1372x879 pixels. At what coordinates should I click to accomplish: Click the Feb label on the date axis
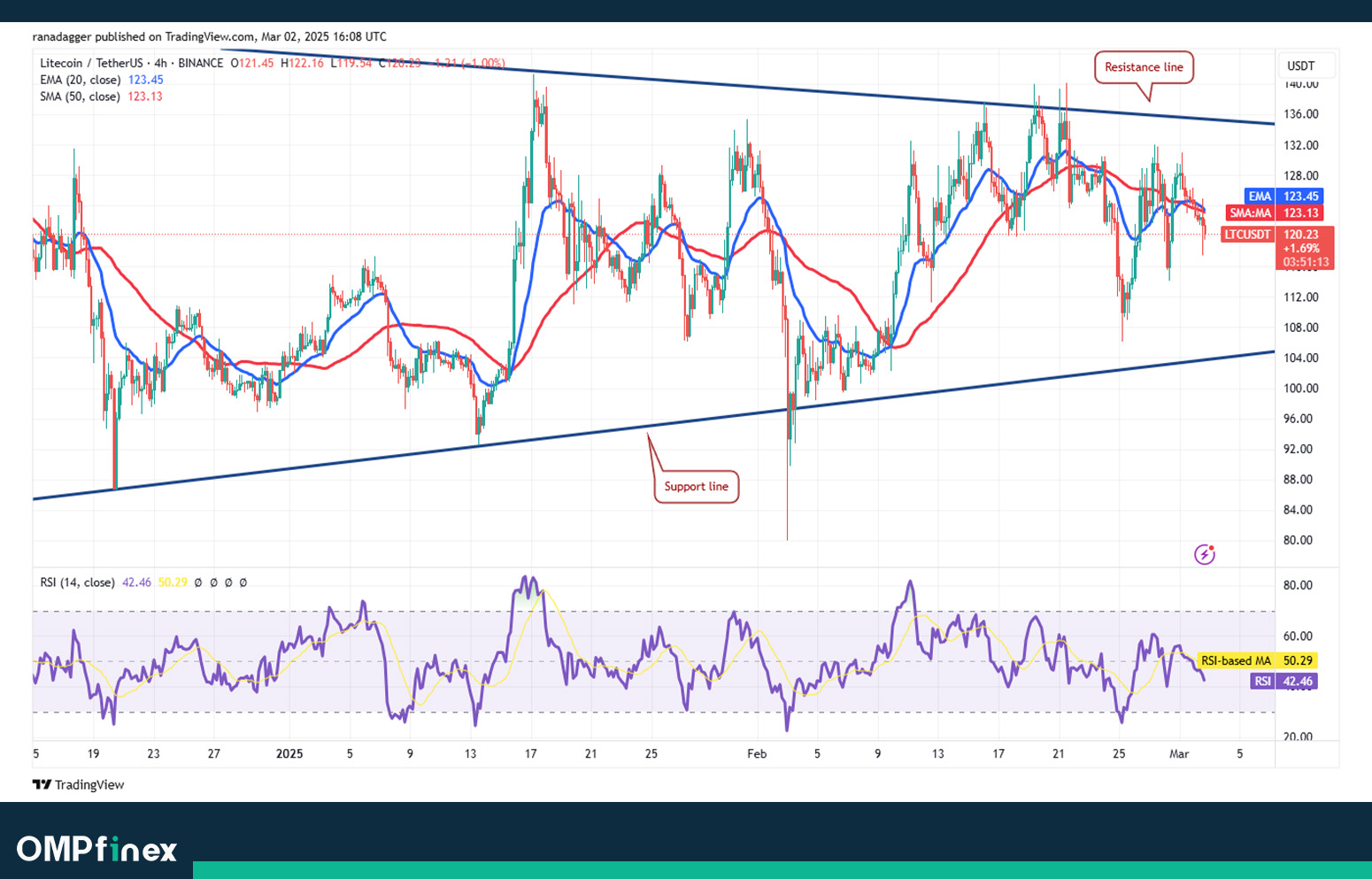pyautogui.click(x=757, y=754)
